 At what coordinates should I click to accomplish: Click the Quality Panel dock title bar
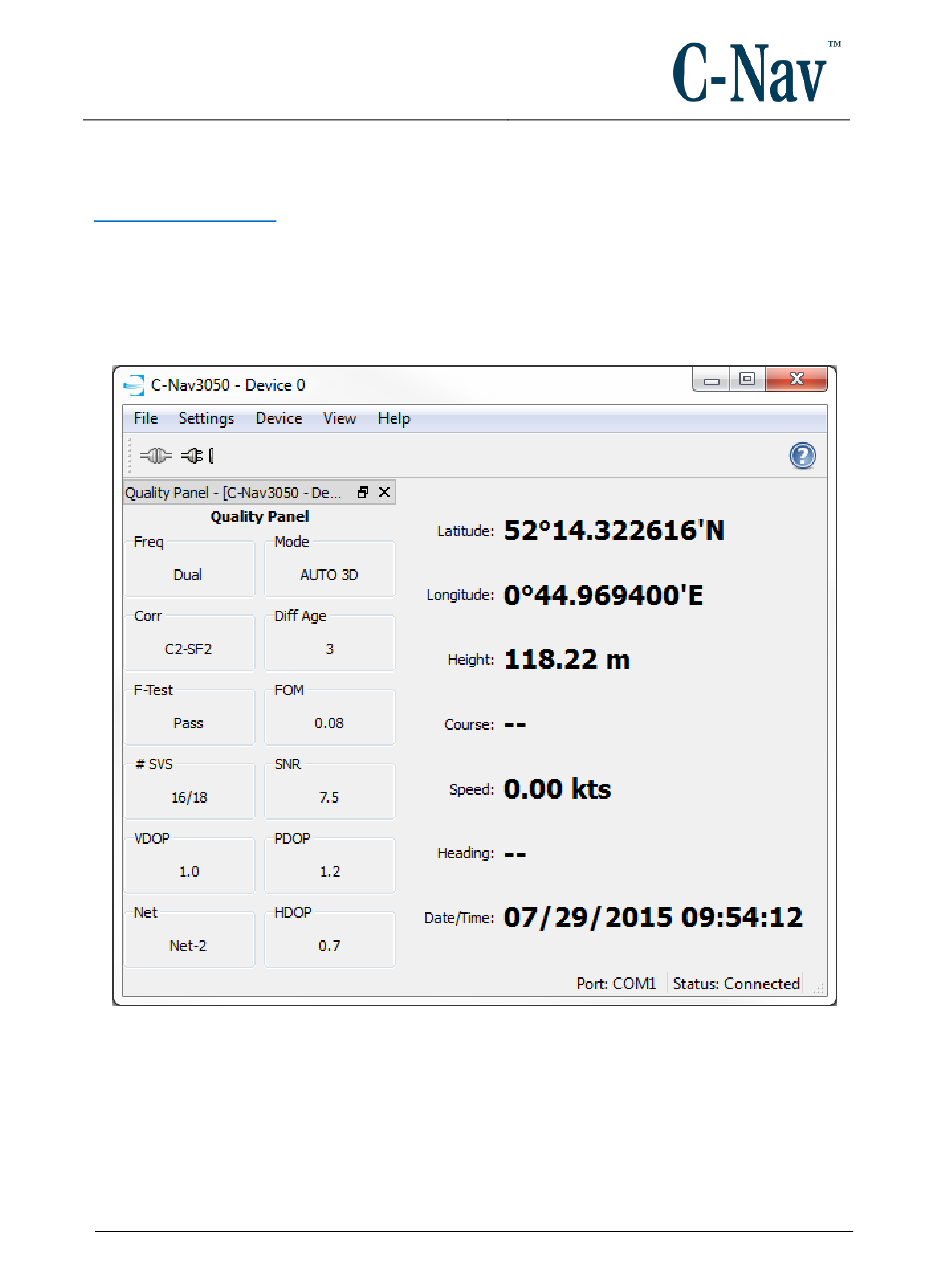tap(258, 492)
